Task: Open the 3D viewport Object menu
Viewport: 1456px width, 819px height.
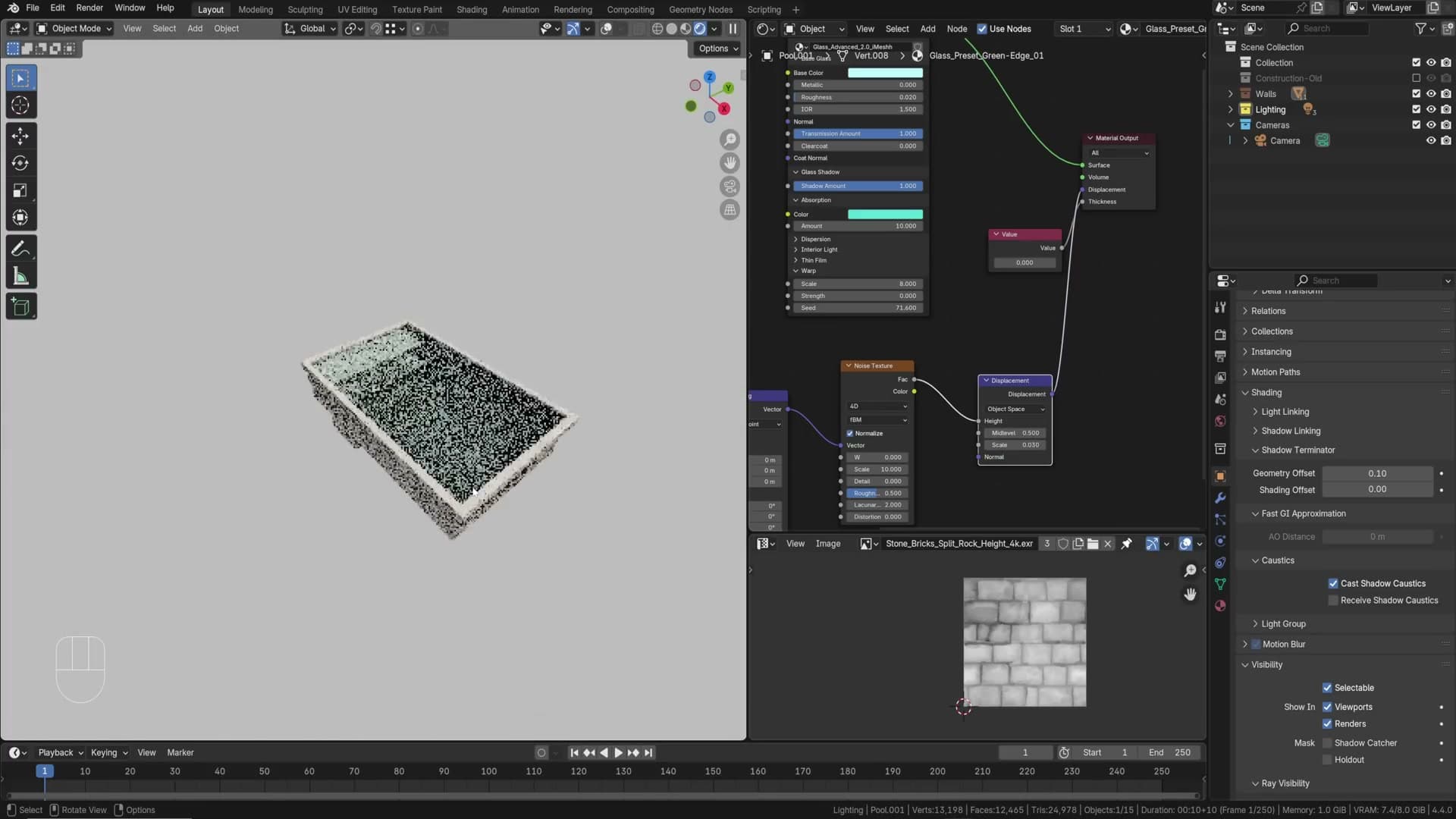Action: (x=226, y=29)
